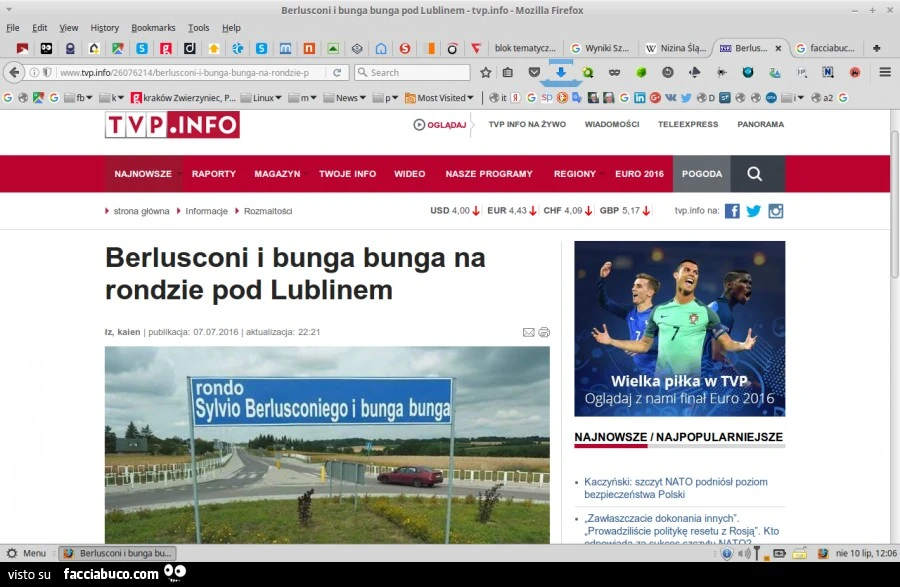The height and width of the screenshot is (587, 900).
Task: Open the 'Rozmaitości' breadcrumb link
Action: 268,211
